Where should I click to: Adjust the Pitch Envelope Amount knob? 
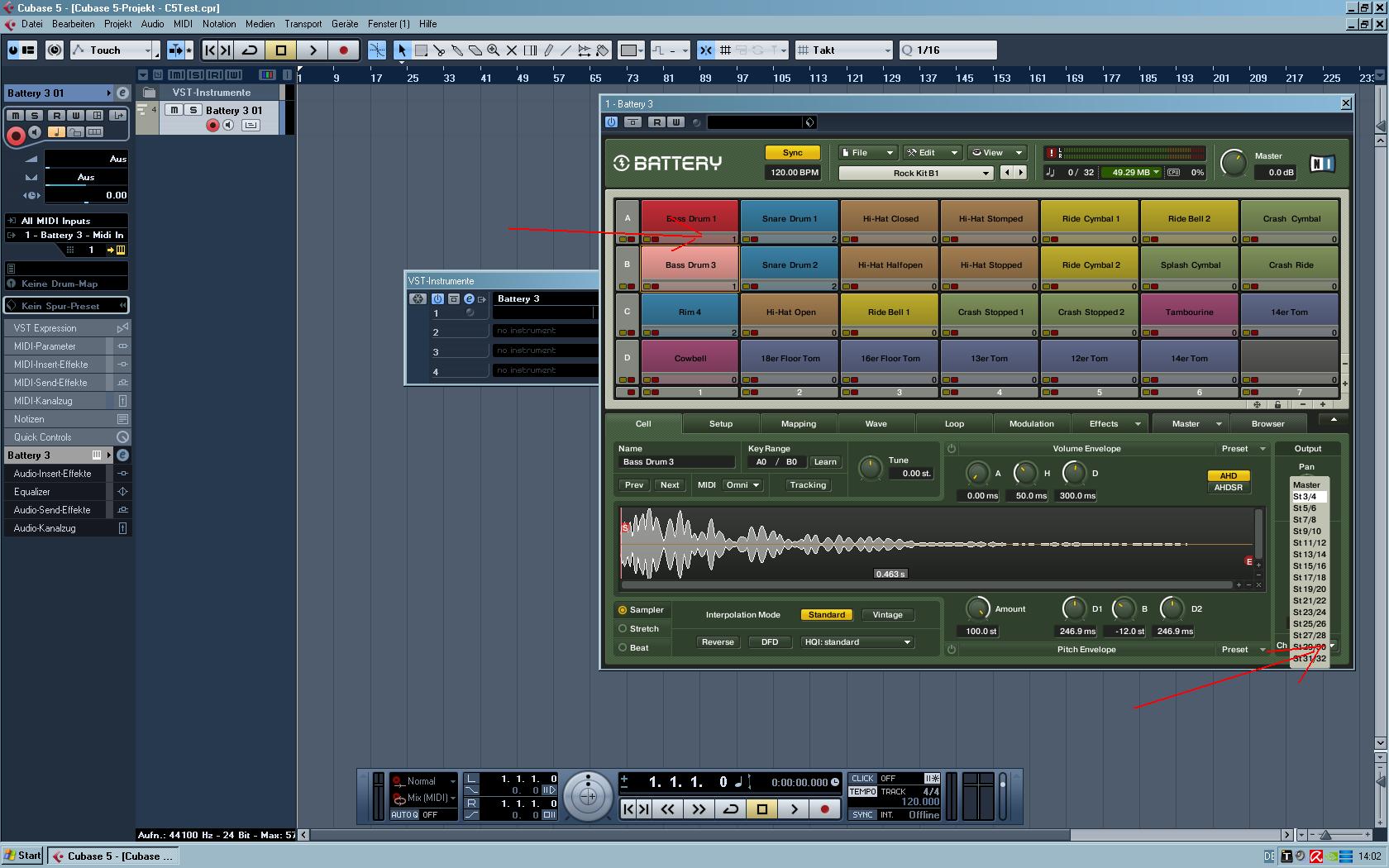pos(978,609)
